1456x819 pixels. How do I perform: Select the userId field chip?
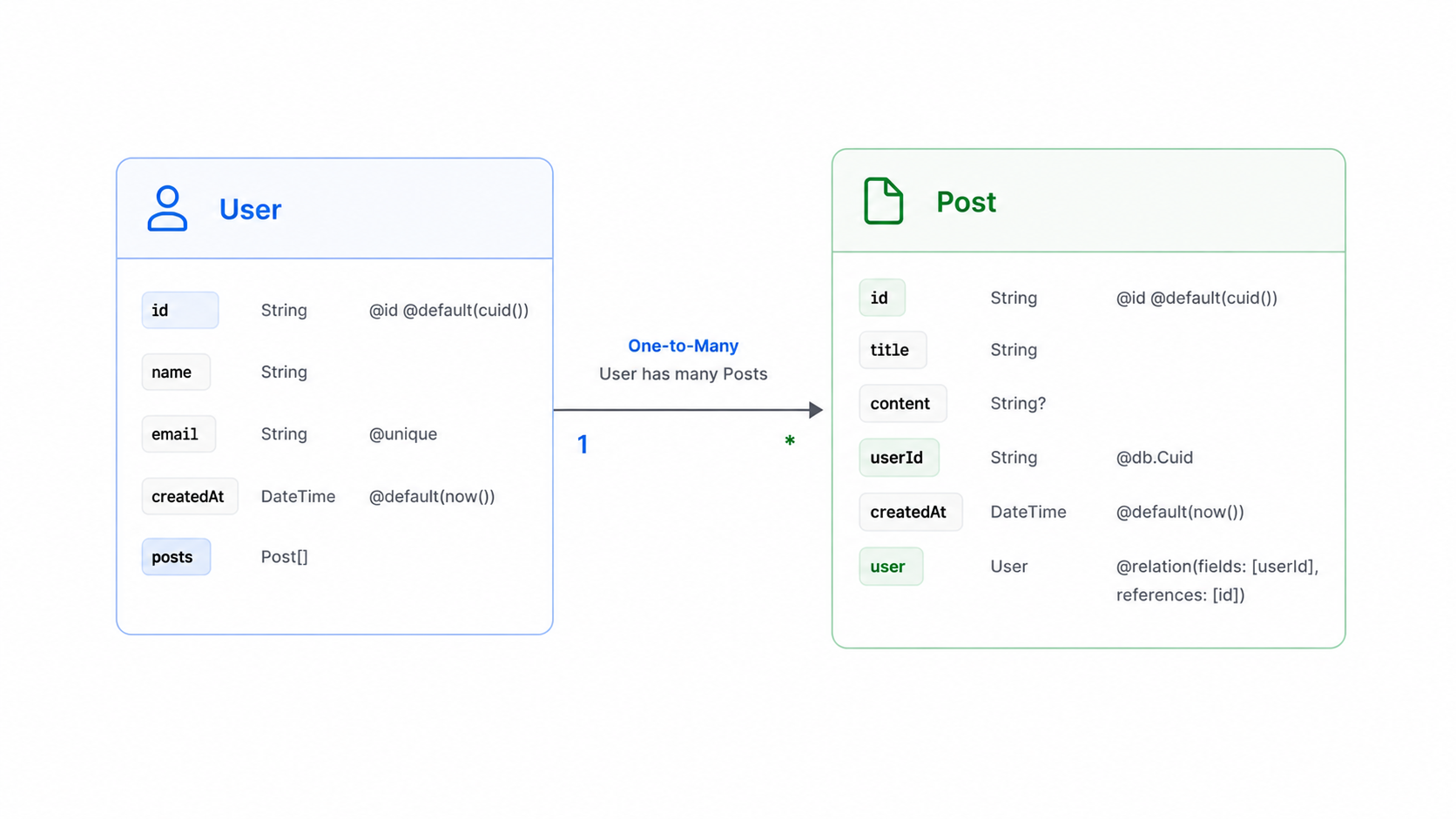[900, 458]
